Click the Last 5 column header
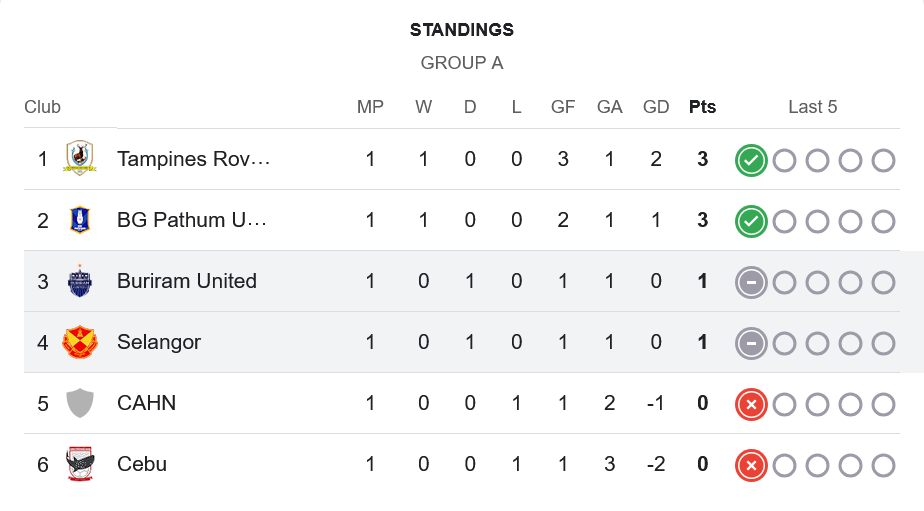 pyautogui.click(x=812, y=107)
